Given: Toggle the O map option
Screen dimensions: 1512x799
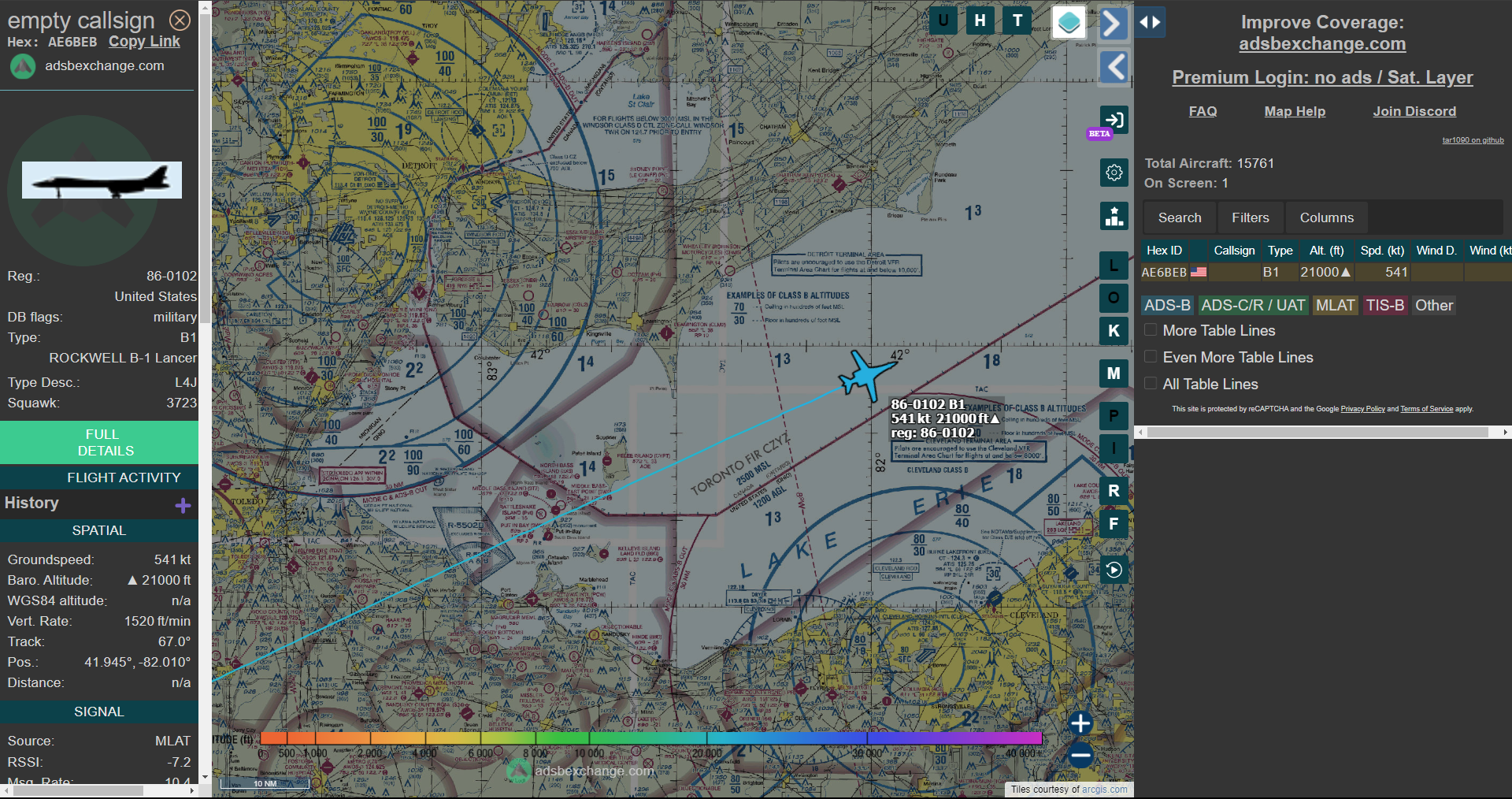Looking at the screenshot, I should [x=1114, y=298].
